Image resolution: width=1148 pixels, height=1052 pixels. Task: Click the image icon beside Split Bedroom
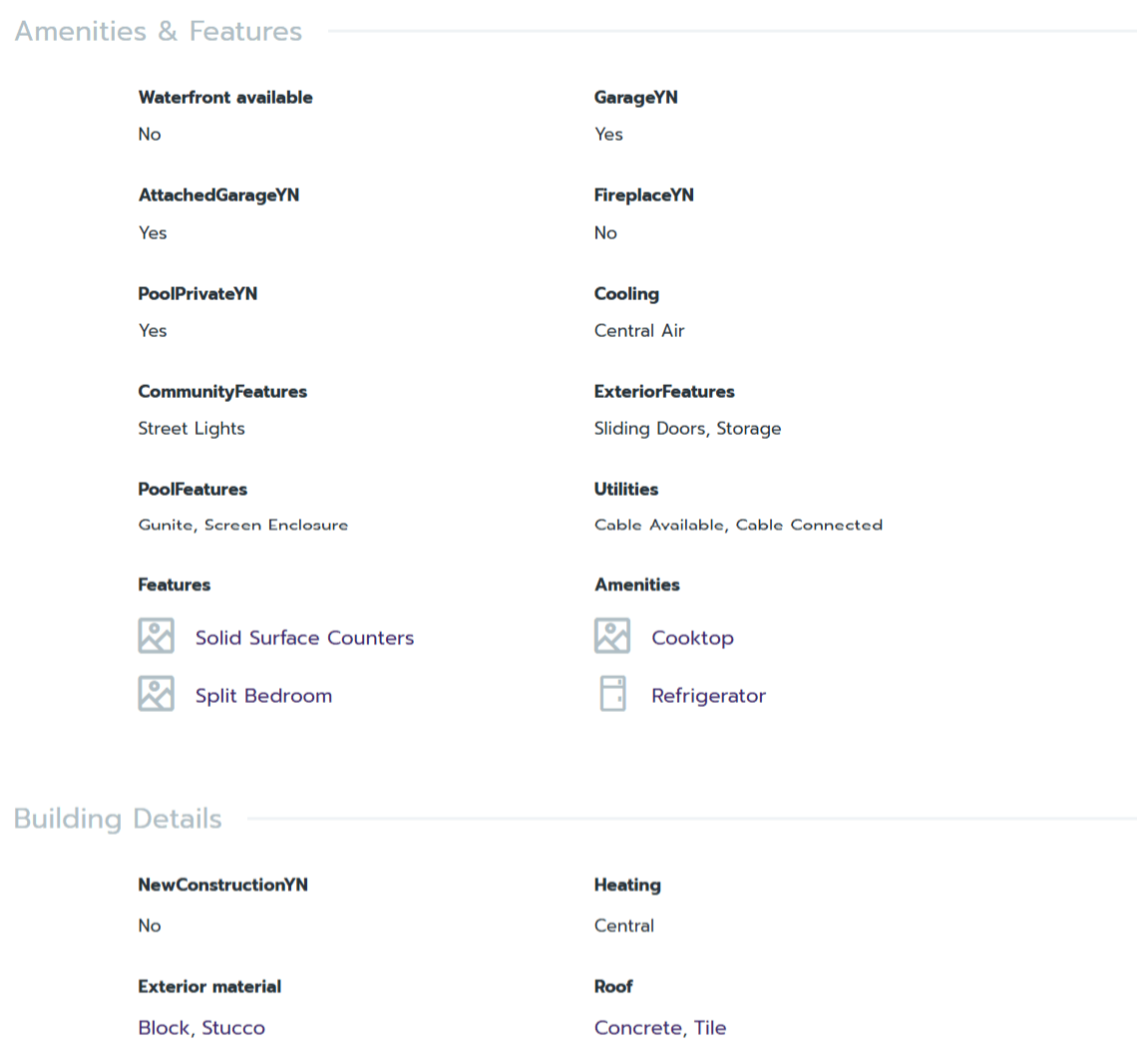[156, 694]
